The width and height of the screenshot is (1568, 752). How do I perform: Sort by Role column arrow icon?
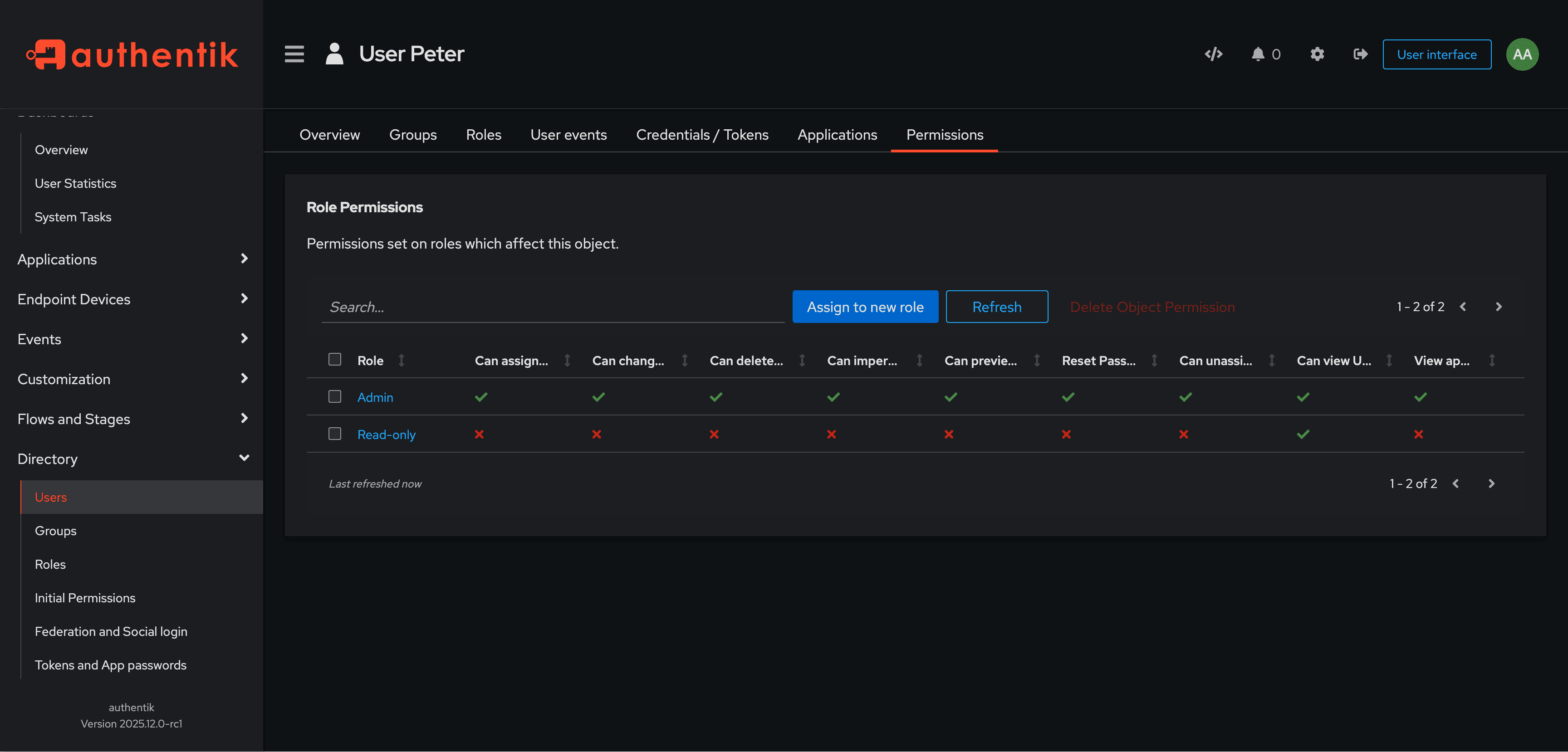pyautogui.click(x=402, y=360)
